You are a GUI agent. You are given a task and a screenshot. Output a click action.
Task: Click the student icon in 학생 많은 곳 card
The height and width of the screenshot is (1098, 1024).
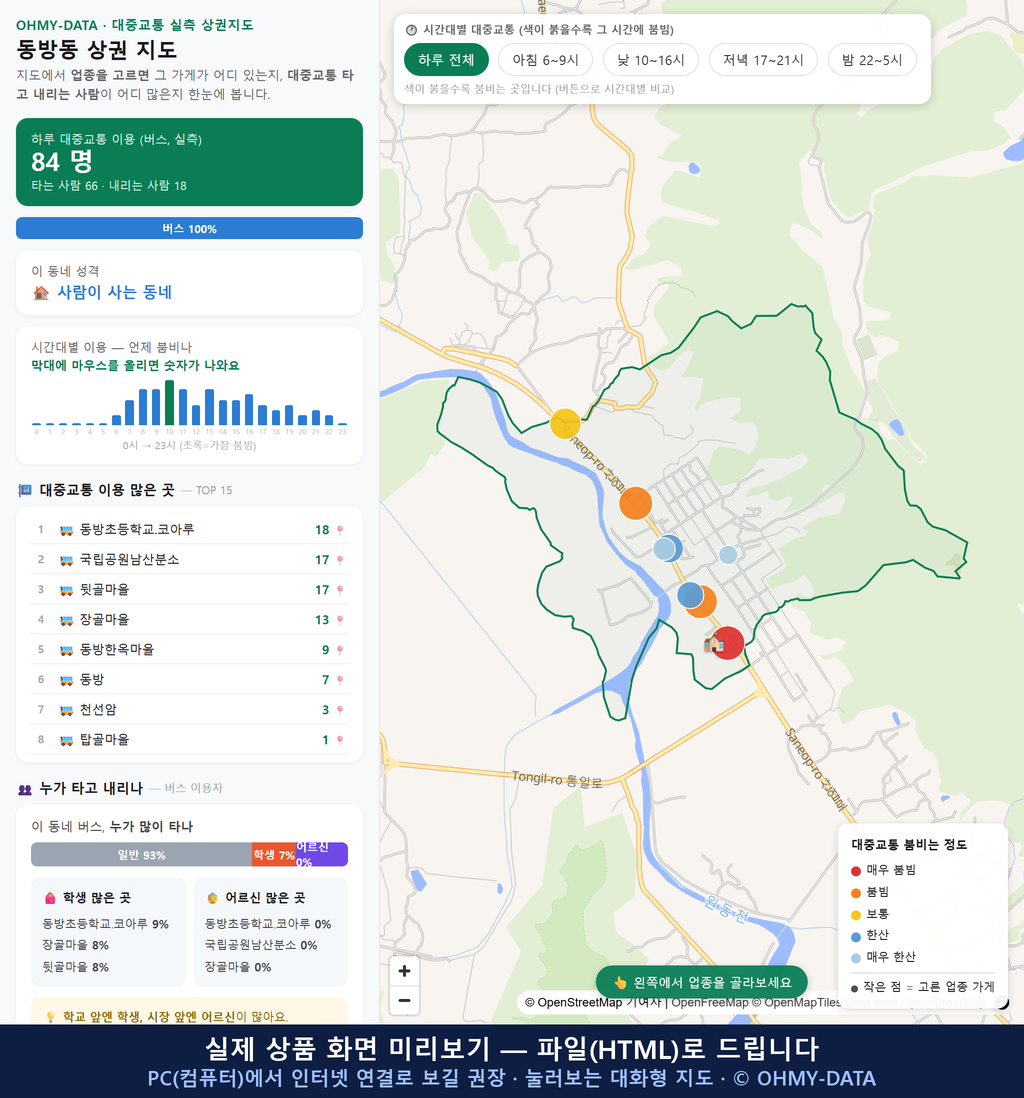click(50, 898)
